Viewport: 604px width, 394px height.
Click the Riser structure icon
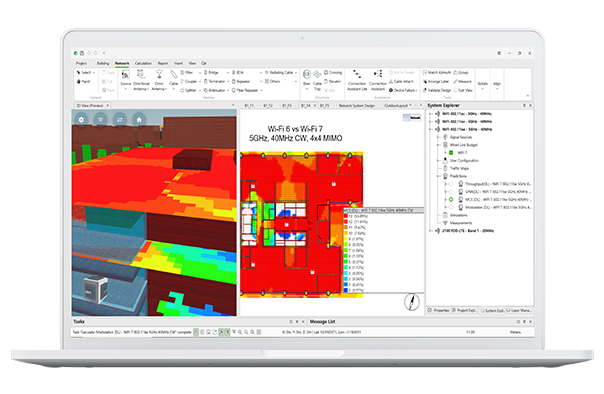pos(307,78)
